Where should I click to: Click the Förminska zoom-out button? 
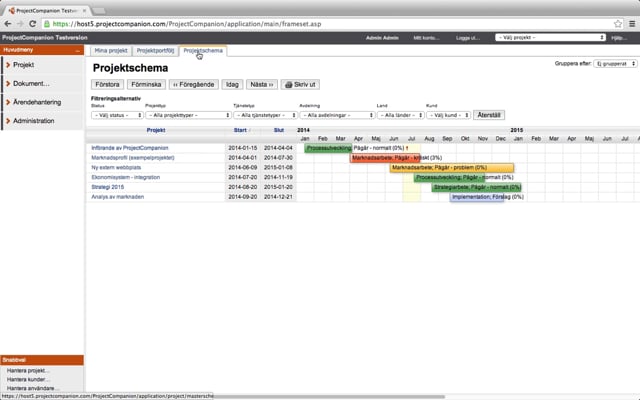click(147, 84)
